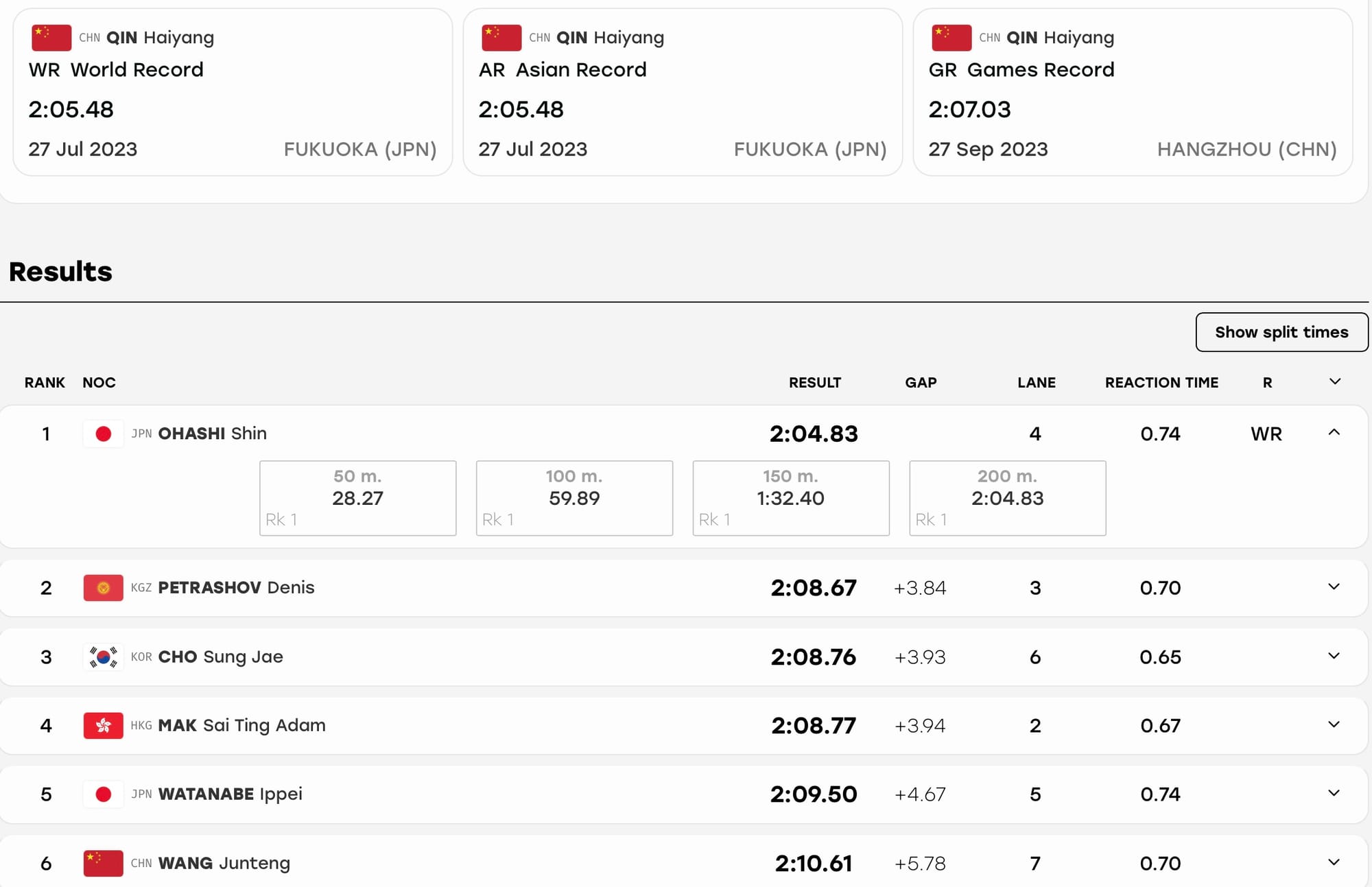Click Japan flag icon beside WATANABE Ippei

[104, 794]
